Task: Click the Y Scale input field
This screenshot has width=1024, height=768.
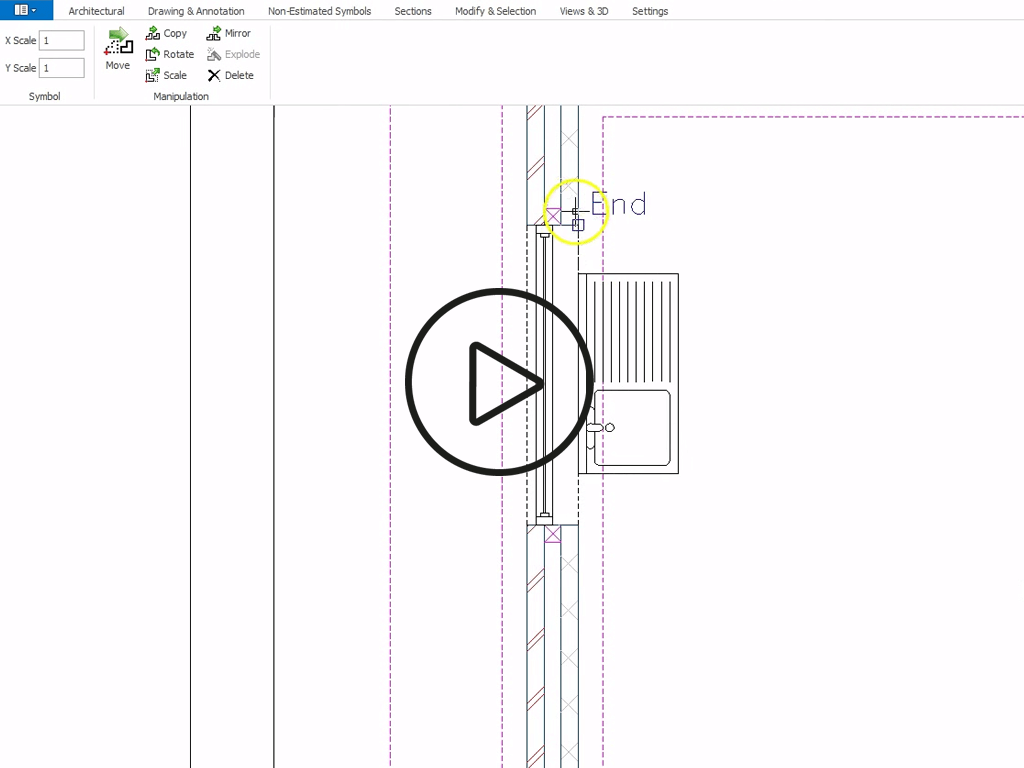Action: 61,68
